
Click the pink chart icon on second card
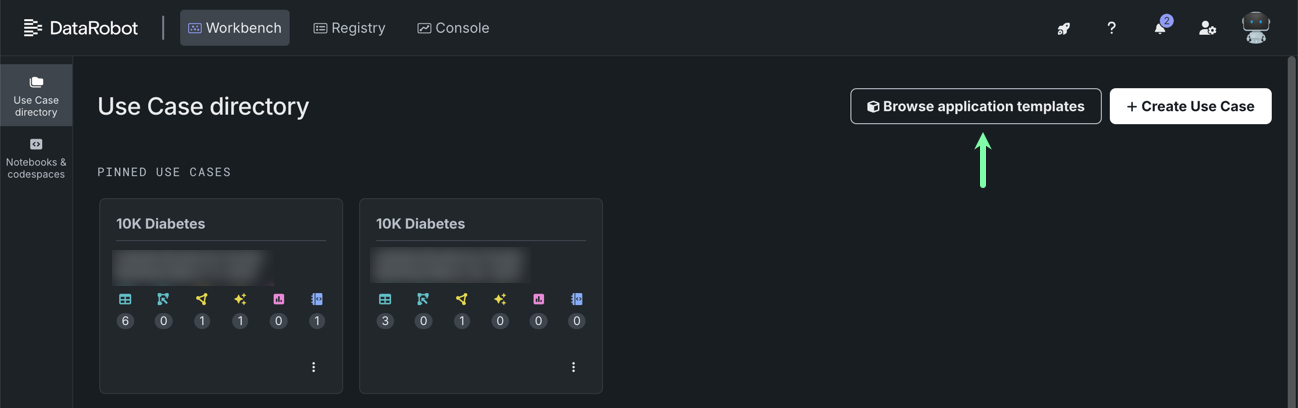[x=538, y=299]
